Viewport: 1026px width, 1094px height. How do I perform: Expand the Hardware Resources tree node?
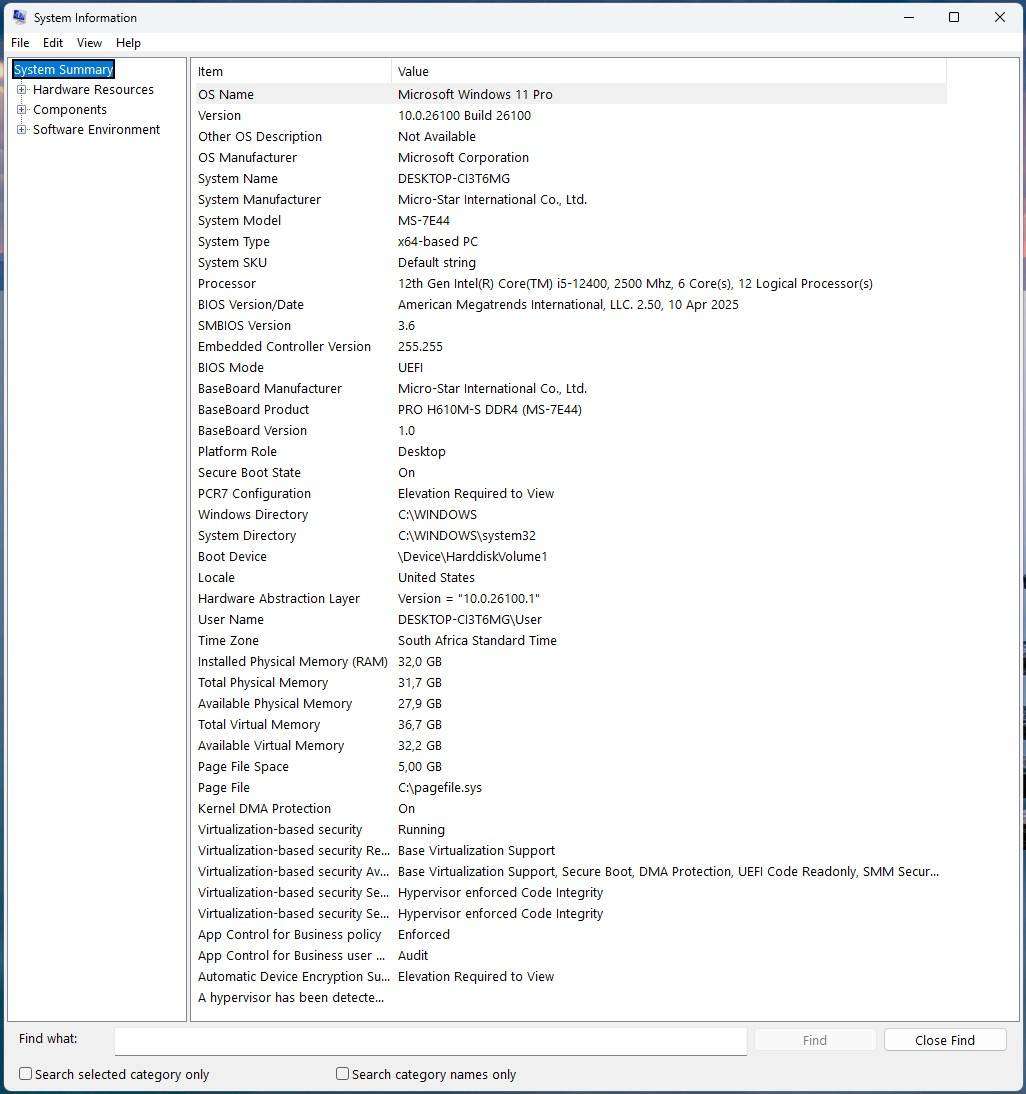(x=22, y=89)
